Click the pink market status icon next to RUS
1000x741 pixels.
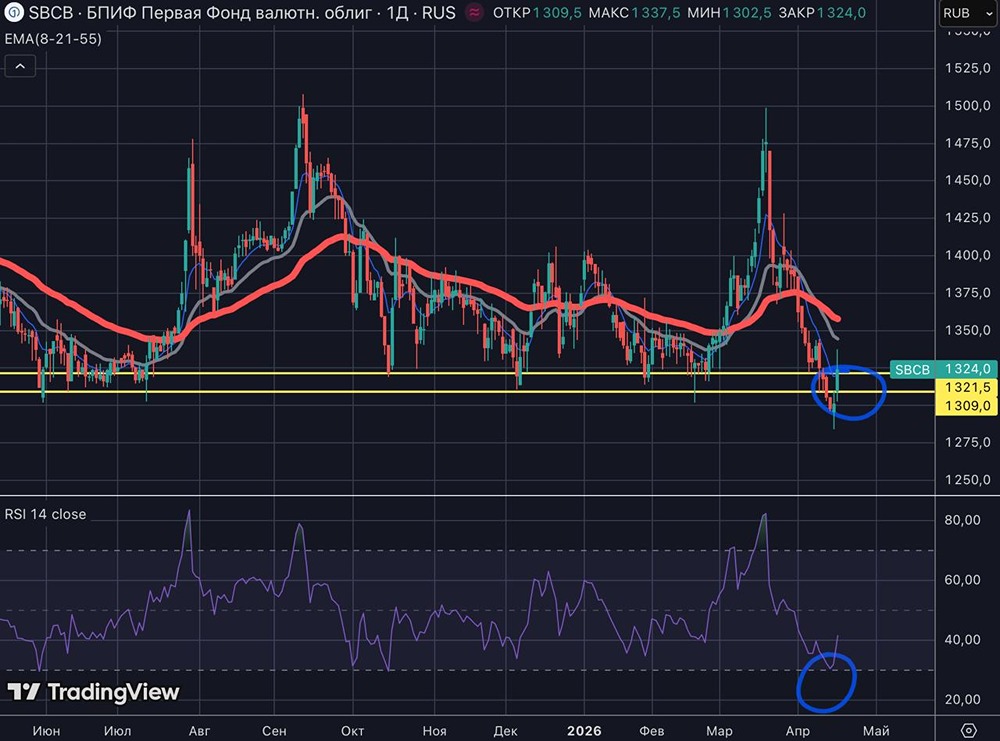[474, 13]
